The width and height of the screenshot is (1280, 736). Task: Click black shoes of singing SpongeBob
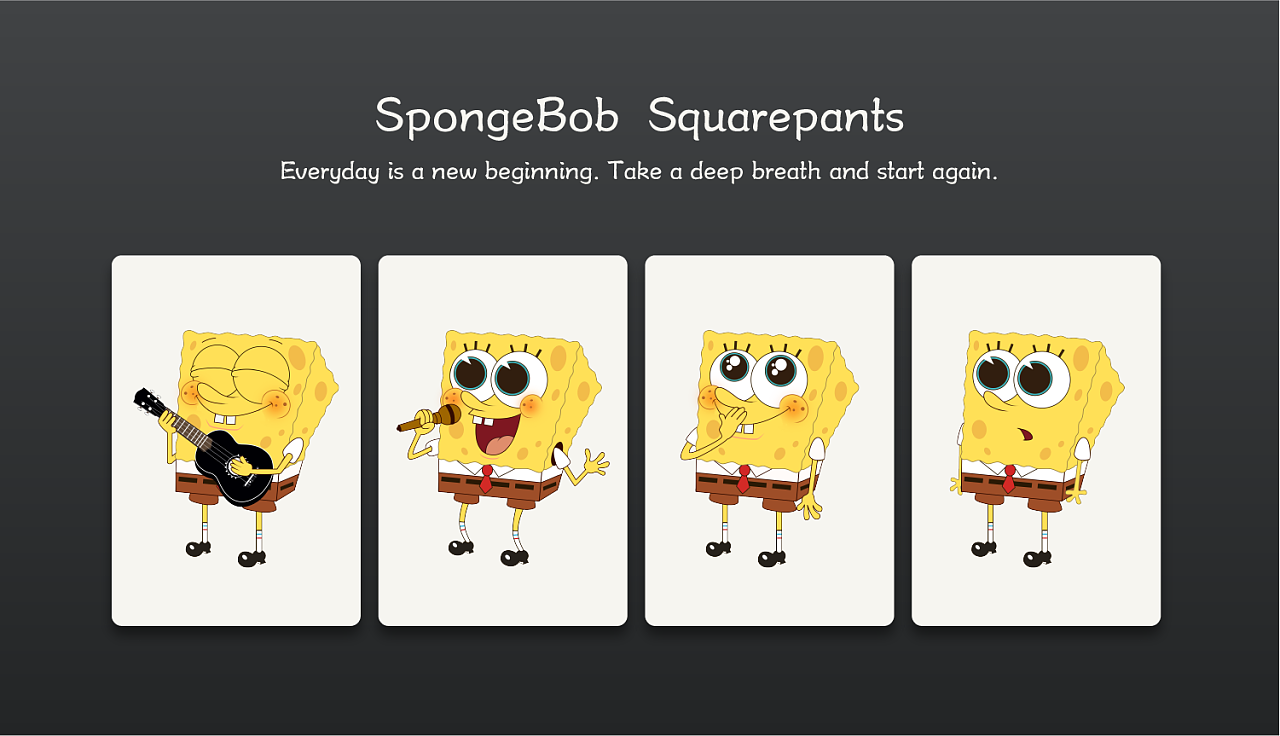(488, 553)
